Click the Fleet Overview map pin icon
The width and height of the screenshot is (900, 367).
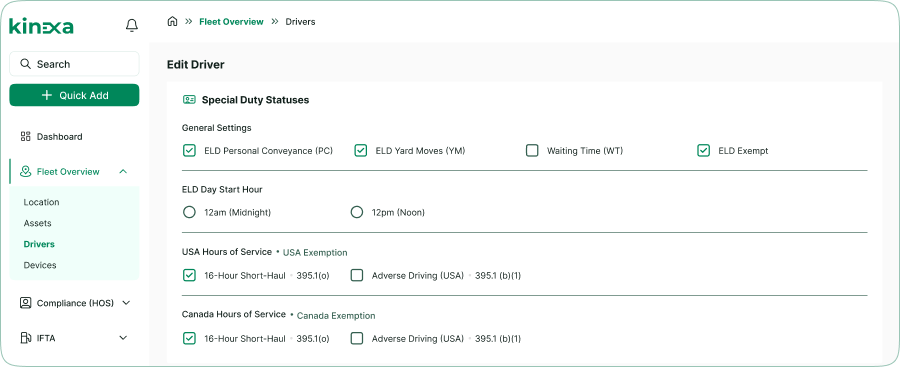pos(25,171)
